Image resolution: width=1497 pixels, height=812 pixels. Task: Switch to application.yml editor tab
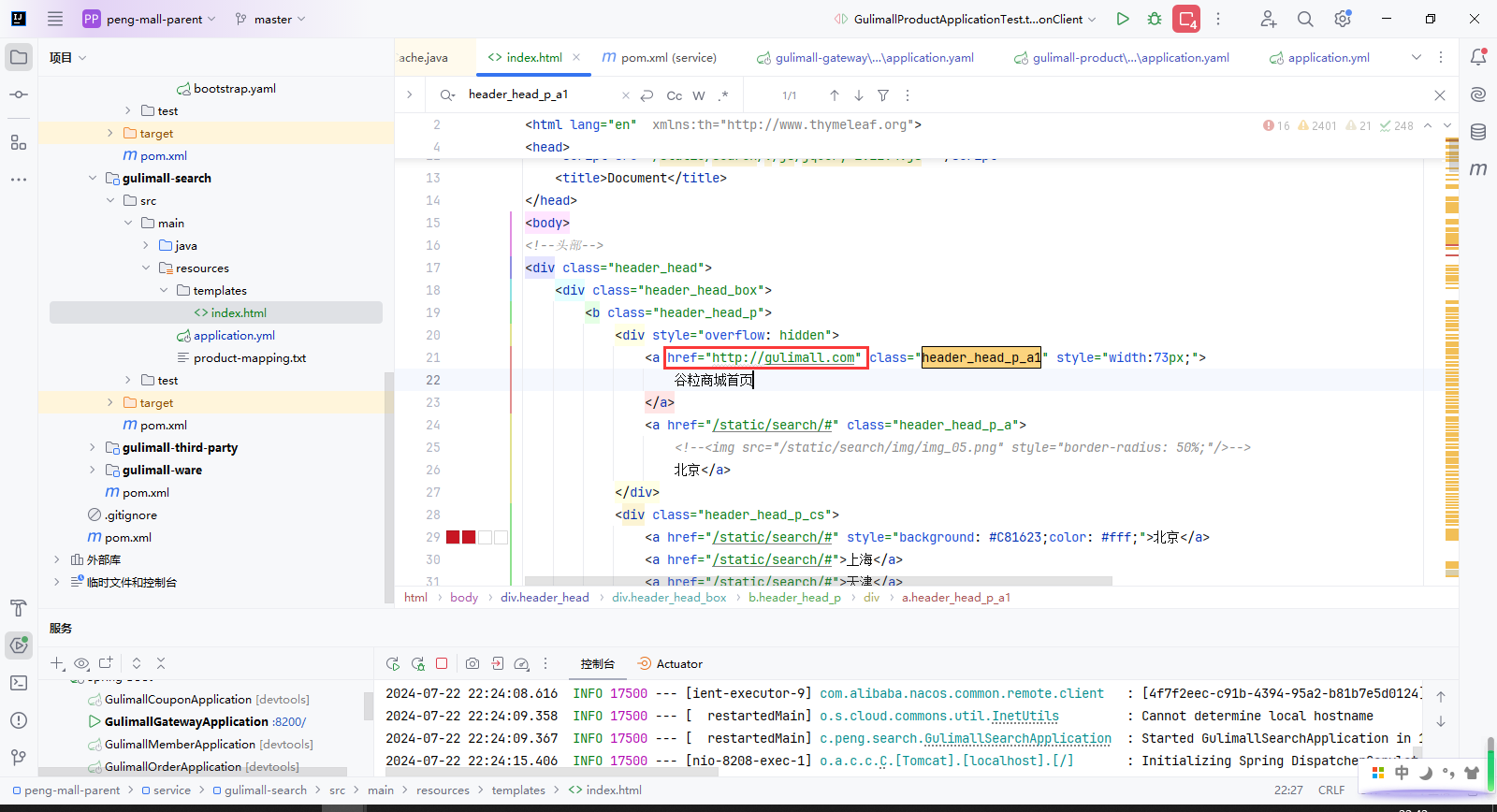click(x=1319, y=57)
